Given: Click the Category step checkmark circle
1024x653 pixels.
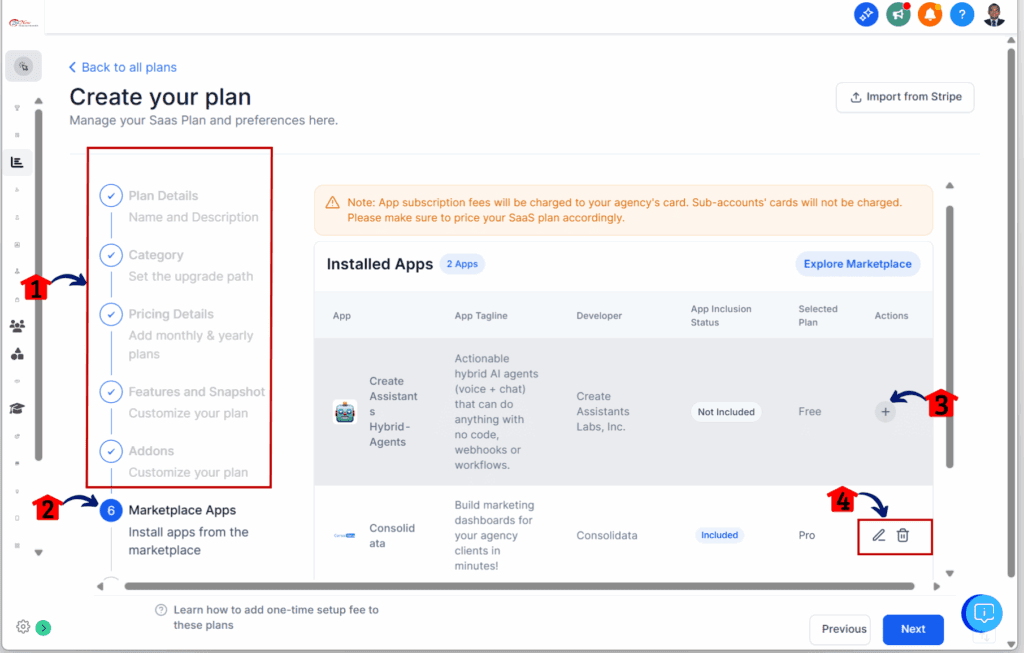Looking at the screenshot, I should pyautogui.click(x=111, y=255).
